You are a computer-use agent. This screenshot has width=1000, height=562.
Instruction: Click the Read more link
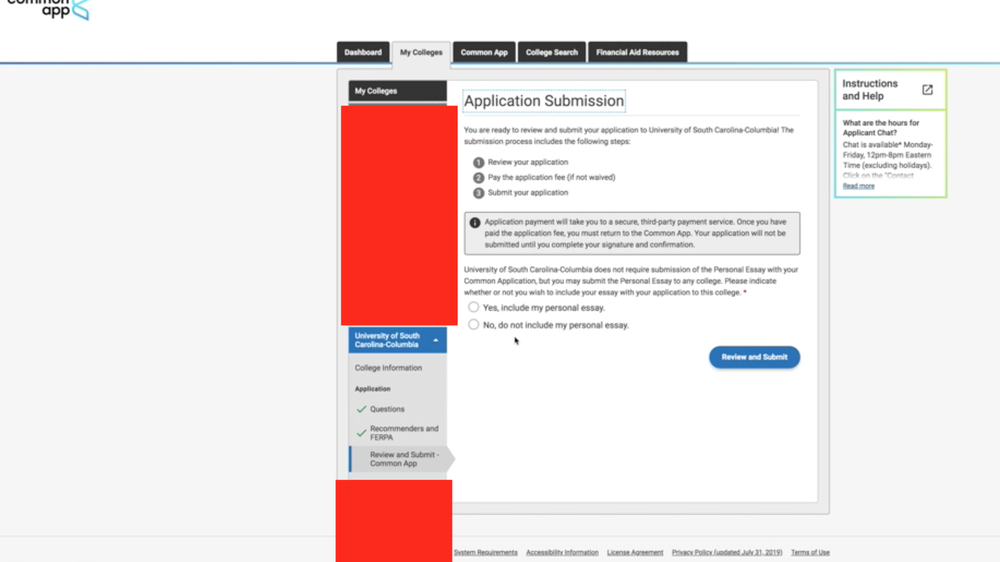[x=858, y=186]
